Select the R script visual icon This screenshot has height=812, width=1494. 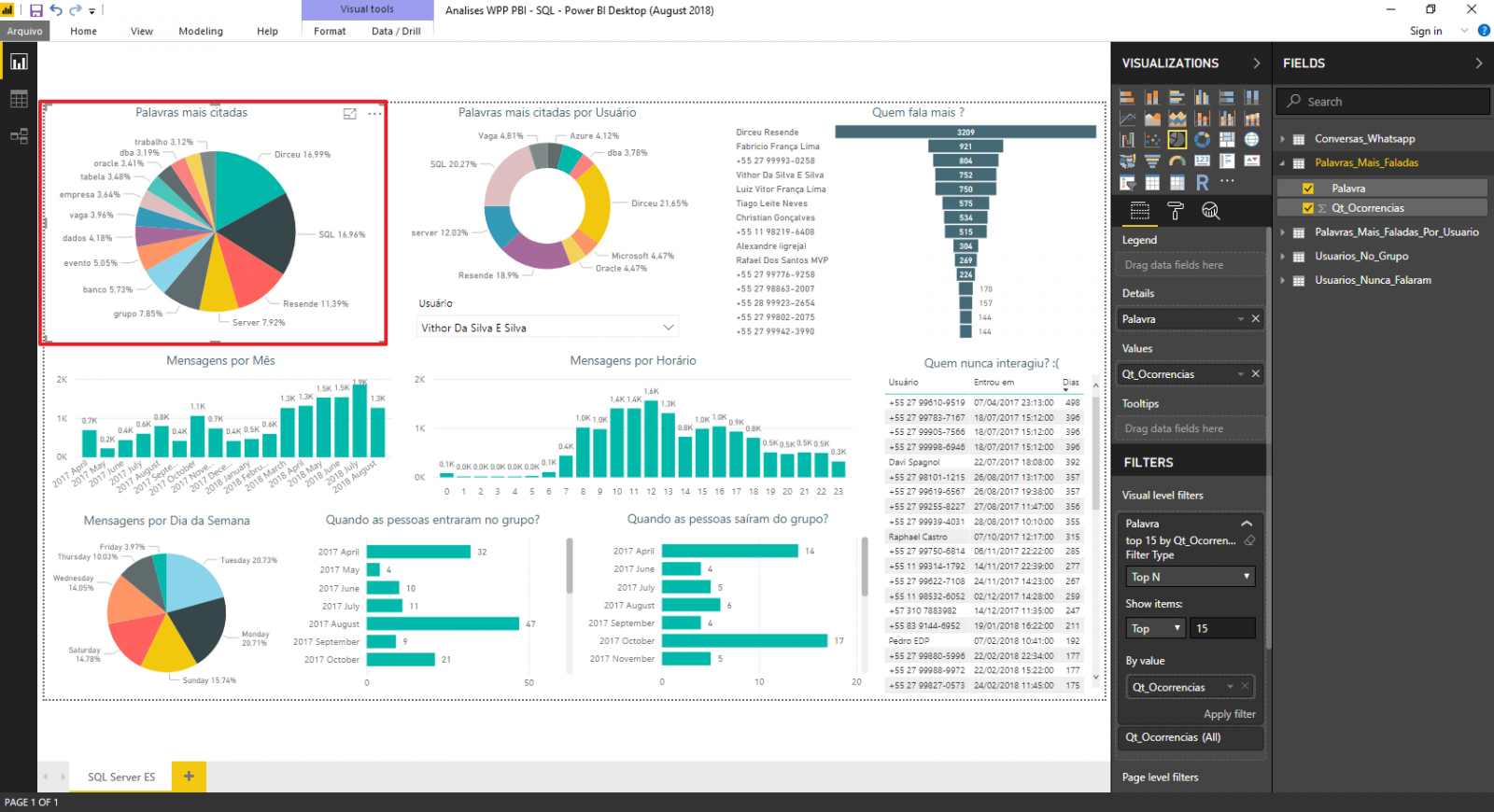coord(1202,183)
